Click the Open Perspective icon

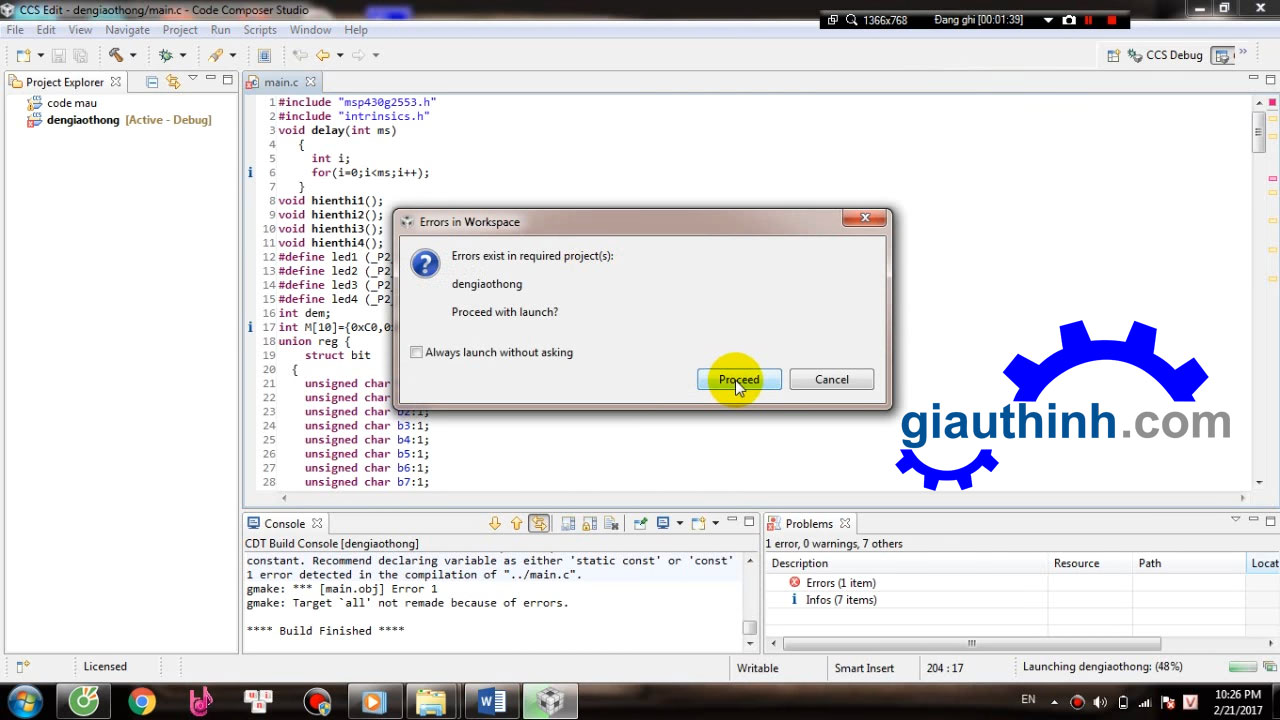click(1113, 56)
